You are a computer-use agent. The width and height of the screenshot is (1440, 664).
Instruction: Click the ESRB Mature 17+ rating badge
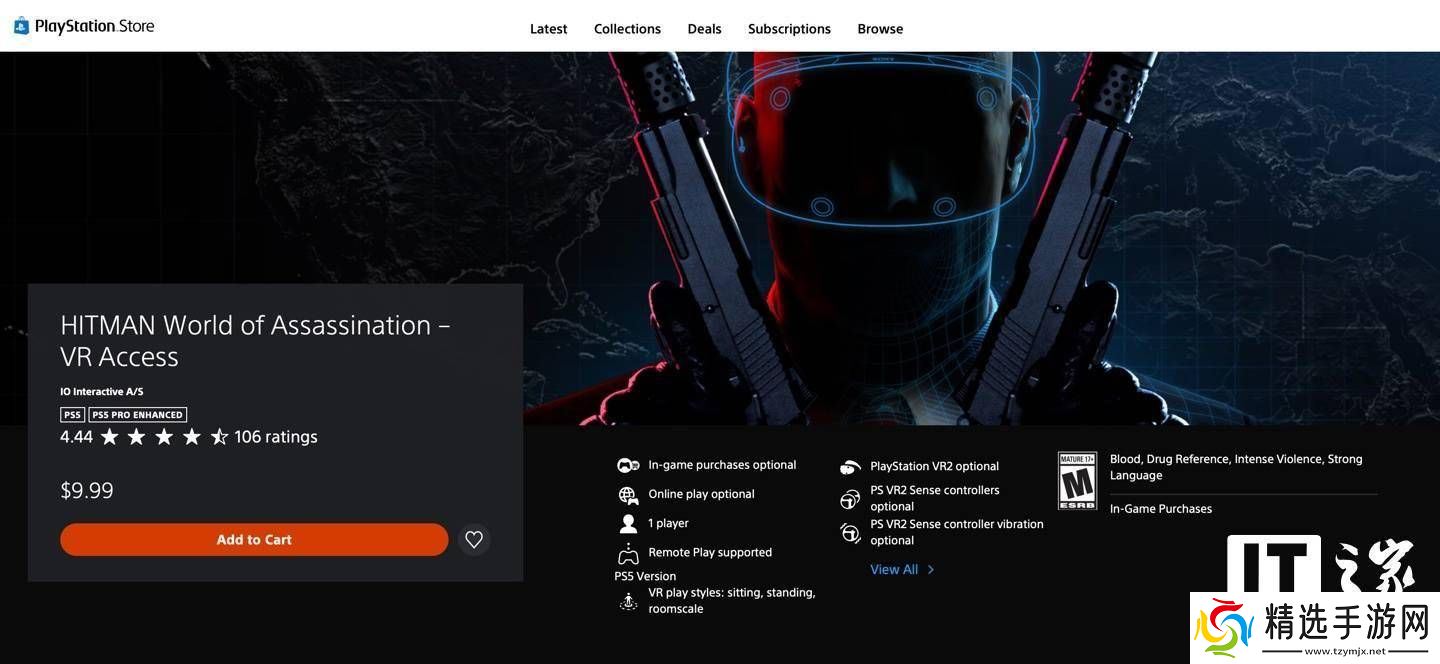click(1077, 481)
